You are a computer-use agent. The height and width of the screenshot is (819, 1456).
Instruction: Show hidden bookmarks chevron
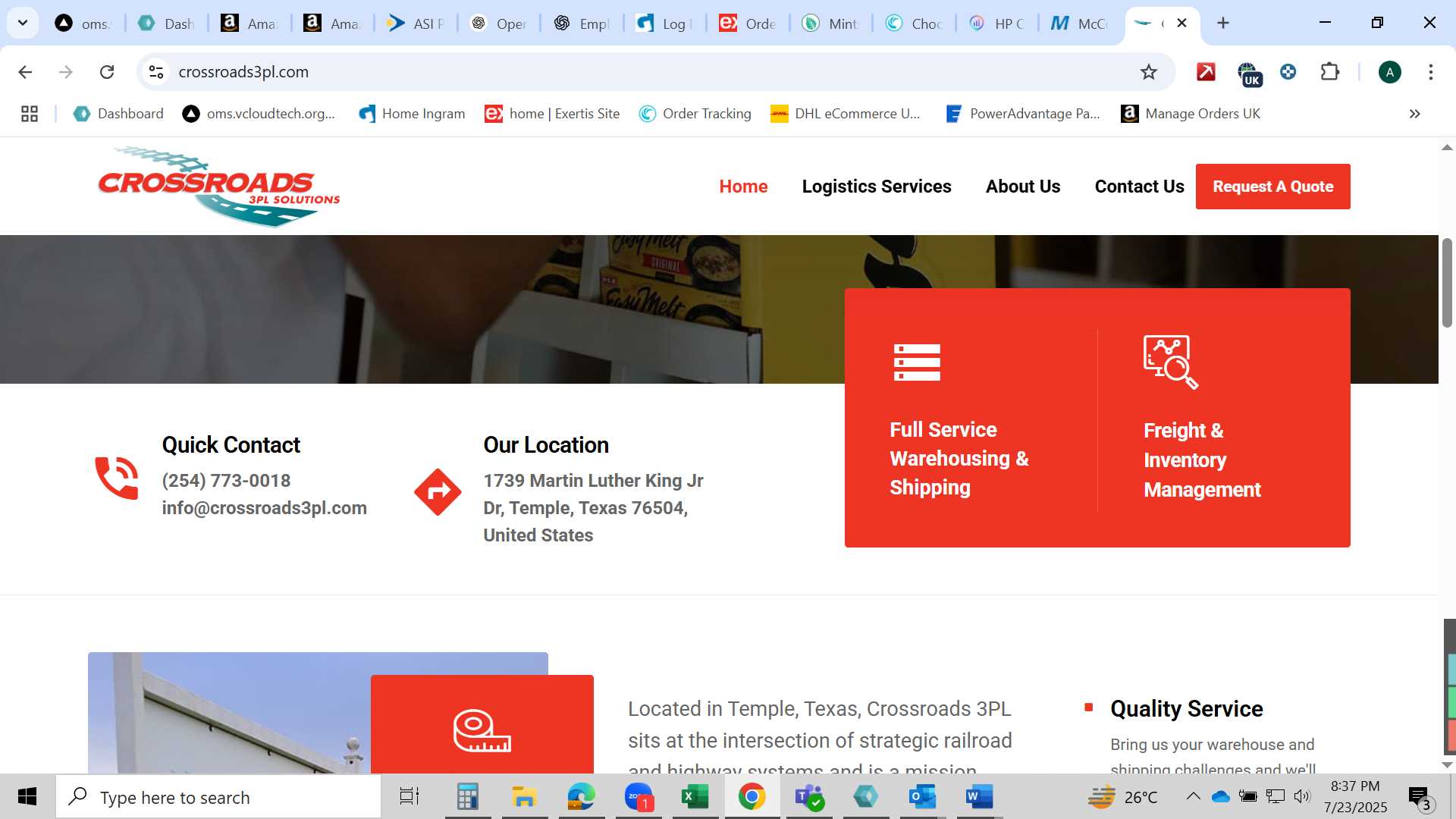coord(1414,114)
